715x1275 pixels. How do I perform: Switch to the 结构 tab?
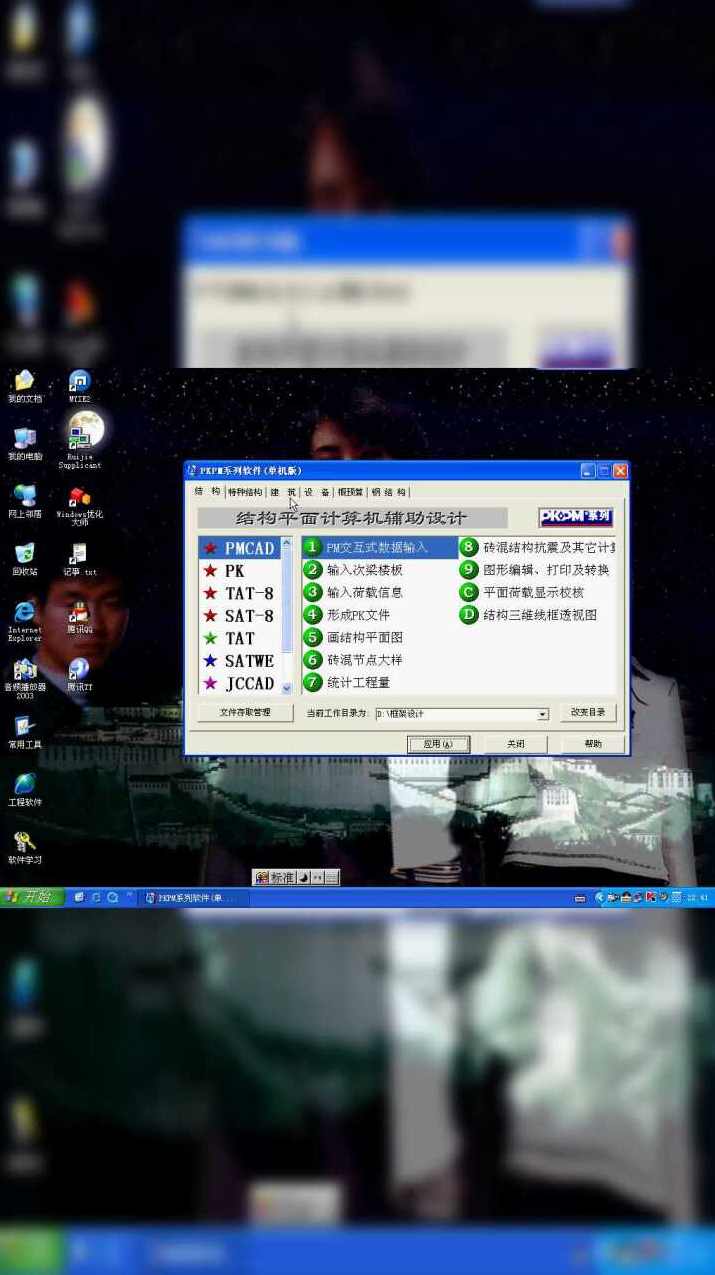click(x=207, y=491)
